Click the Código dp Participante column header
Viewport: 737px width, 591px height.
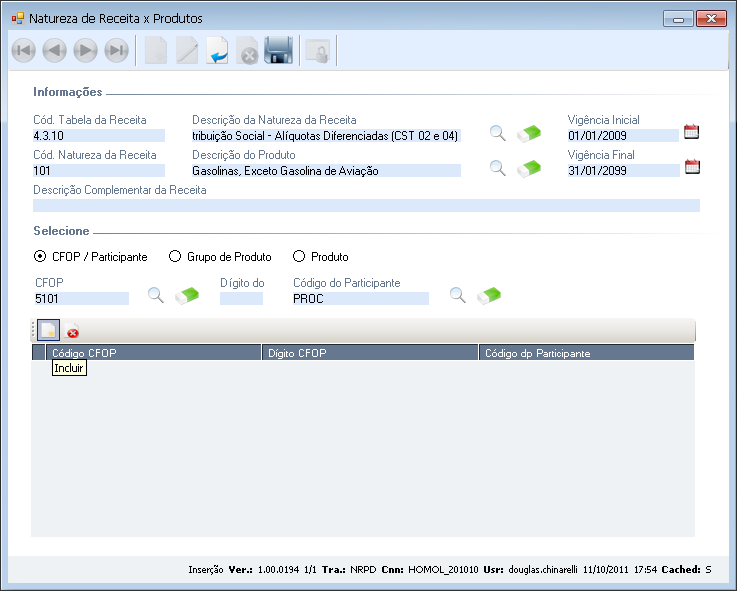tap(587, 353)
